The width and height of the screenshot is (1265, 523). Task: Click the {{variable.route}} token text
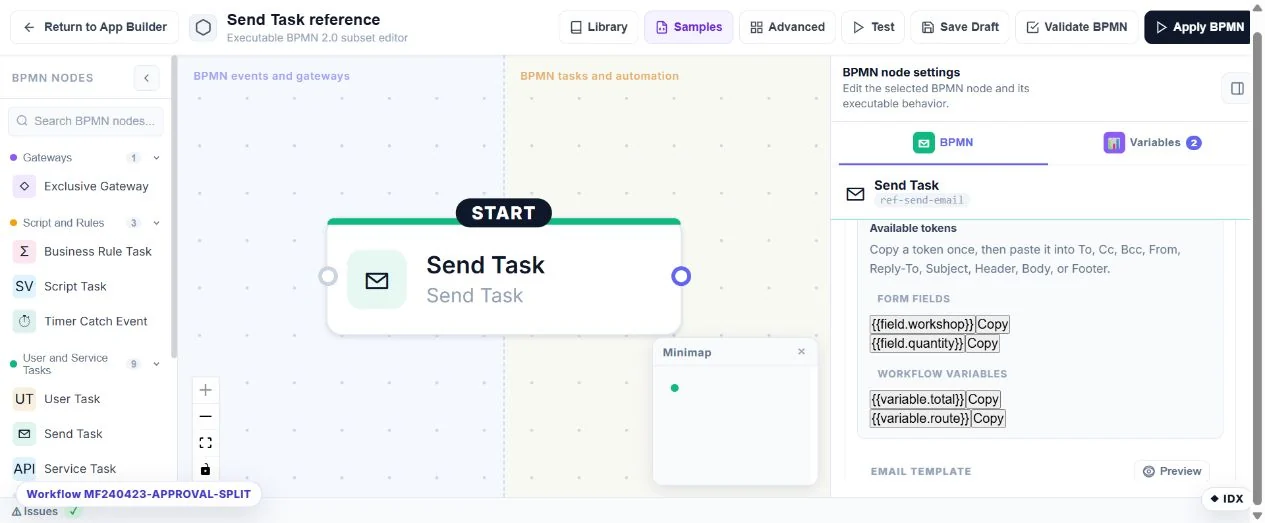click(920, 418)
